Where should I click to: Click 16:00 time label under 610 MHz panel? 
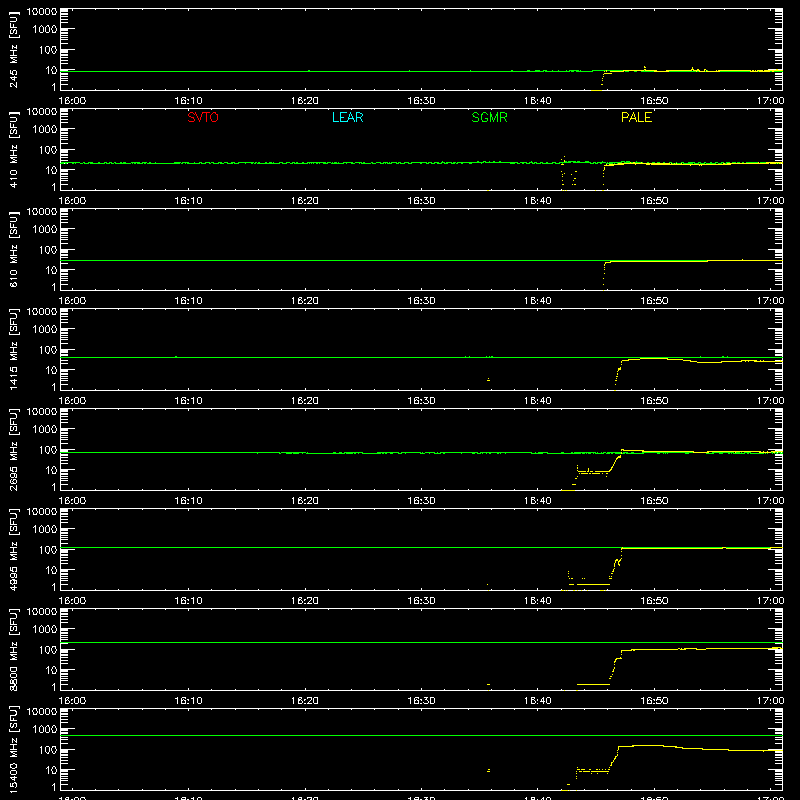72,301
